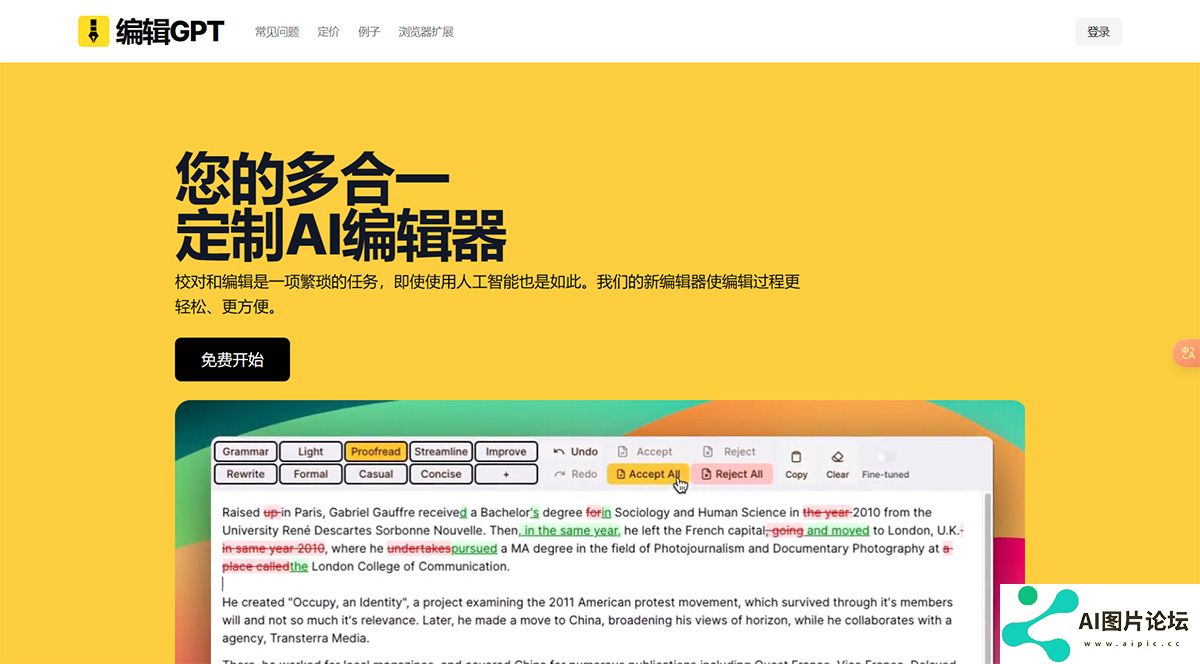Screen dimensions: 1200x664
Task: Click the paragraph starting "He created"
Action: tap(587, 620)
